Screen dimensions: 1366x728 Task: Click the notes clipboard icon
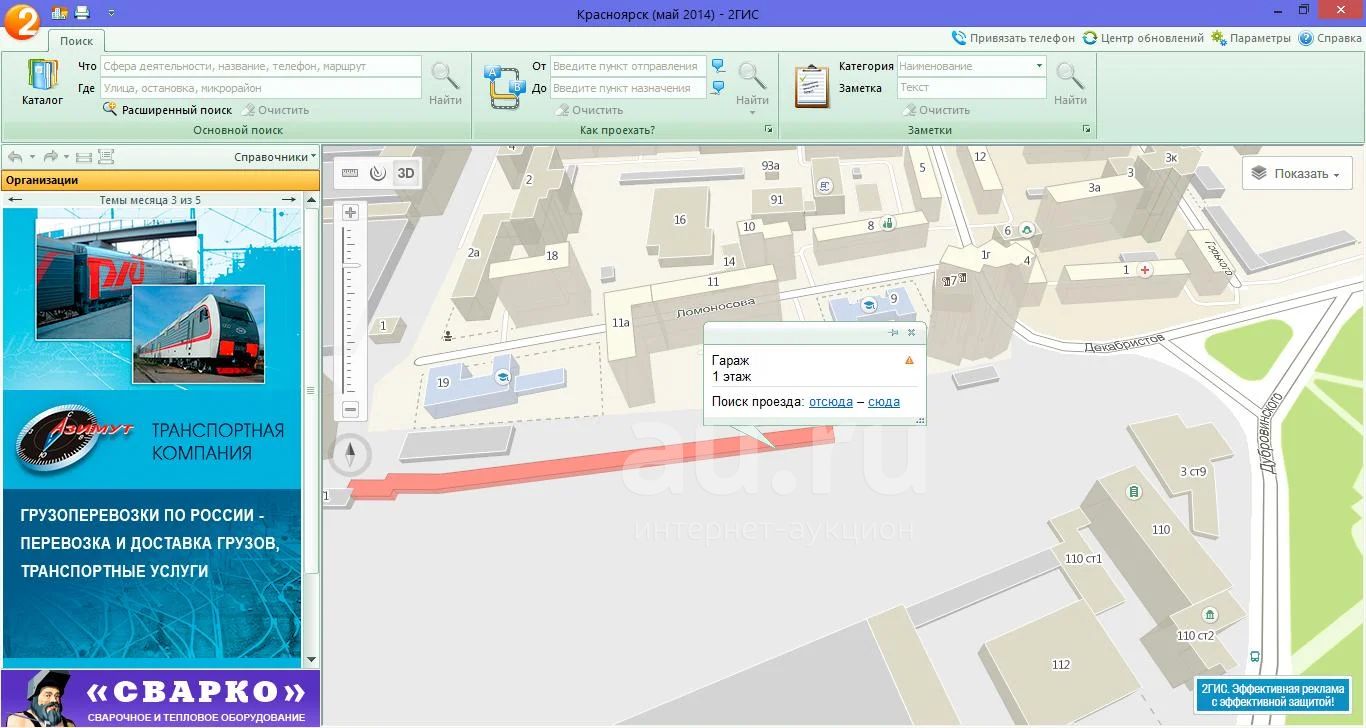click(812, 86)
